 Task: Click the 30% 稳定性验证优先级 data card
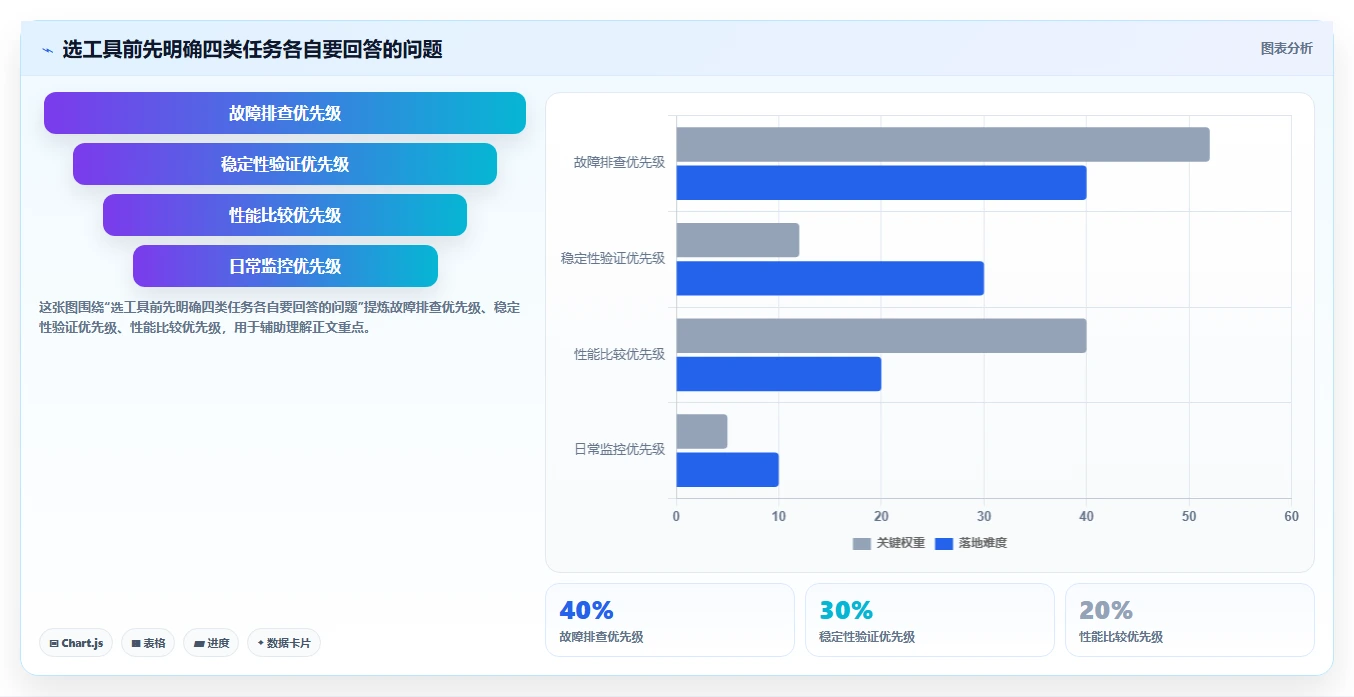(930, 620)
